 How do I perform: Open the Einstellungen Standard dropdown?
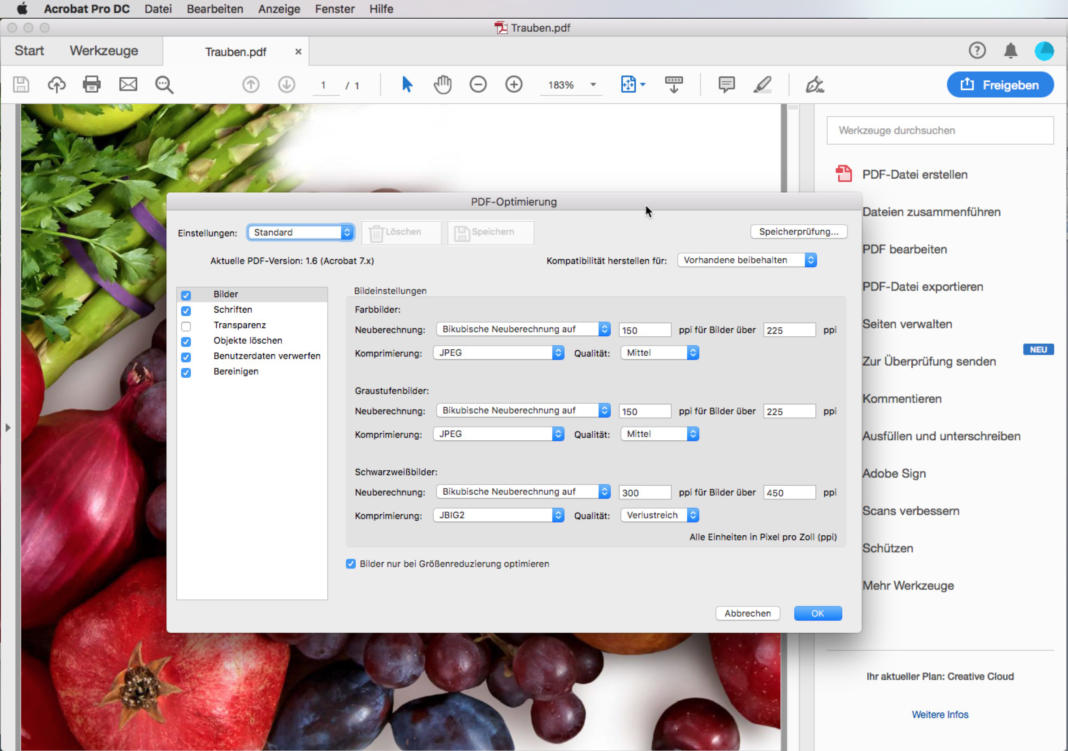pos(301,232)
